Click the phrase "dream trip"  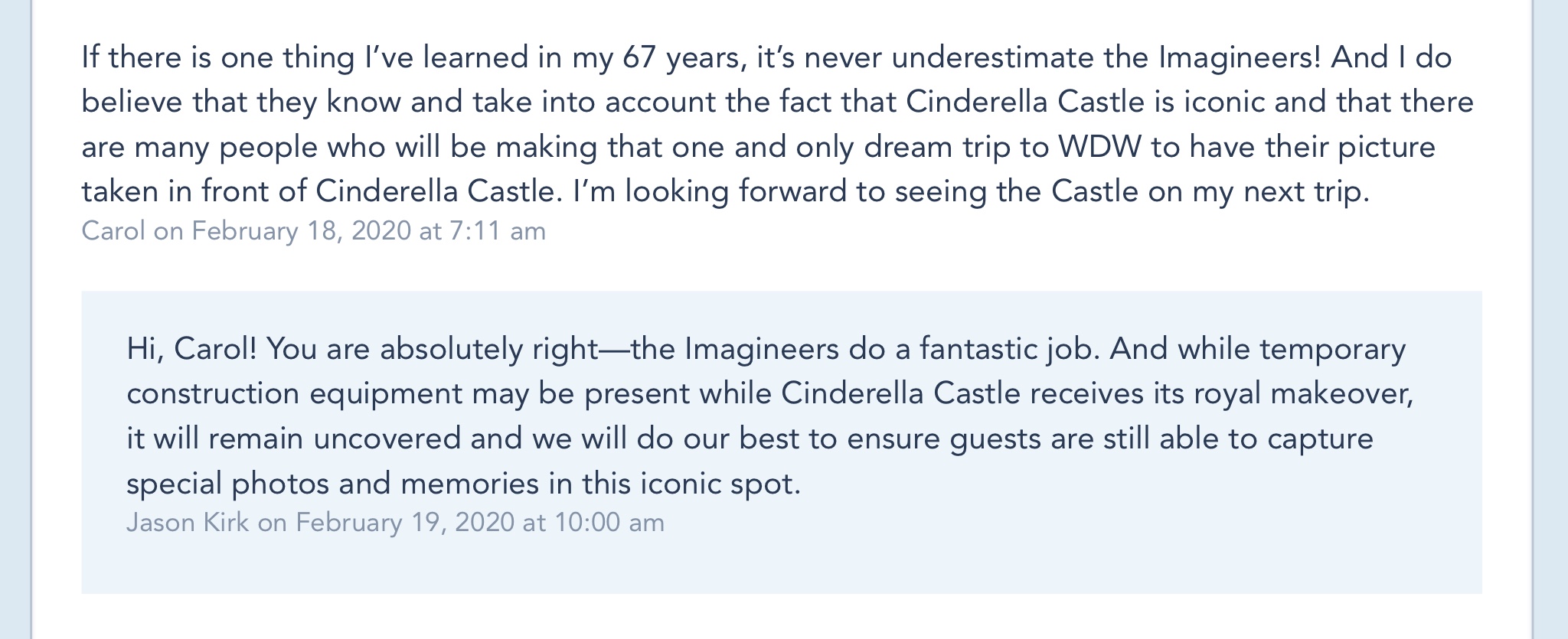click(x=929, y=147)
